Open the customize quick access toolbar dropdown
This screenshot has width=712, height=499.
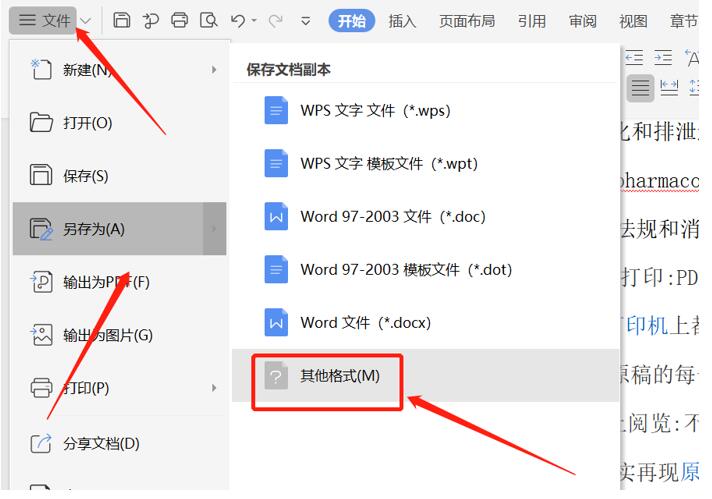click(x=306, y=21)
